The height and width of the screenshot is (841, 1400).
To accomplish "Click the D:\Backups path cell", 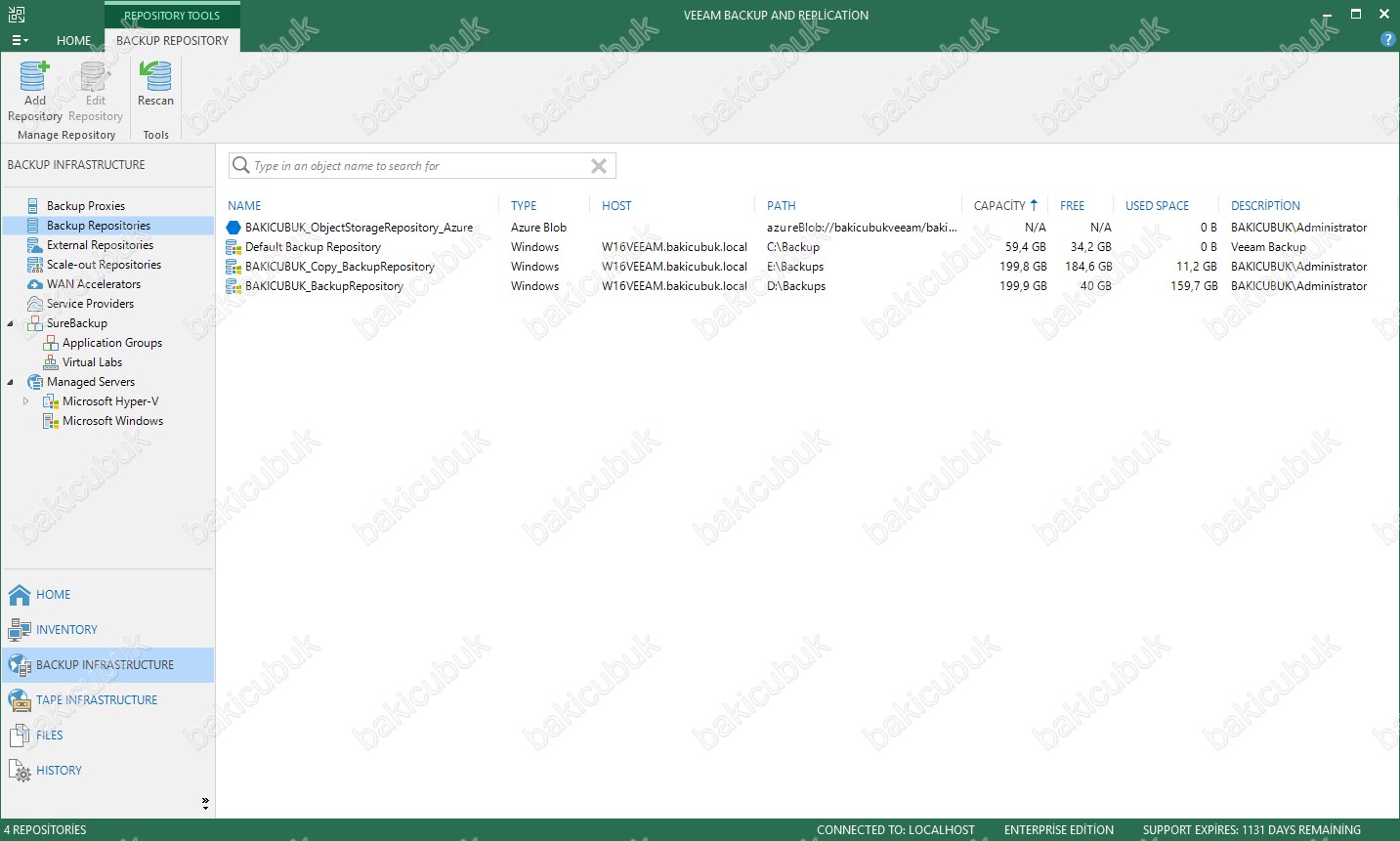I will click(796, 286).
